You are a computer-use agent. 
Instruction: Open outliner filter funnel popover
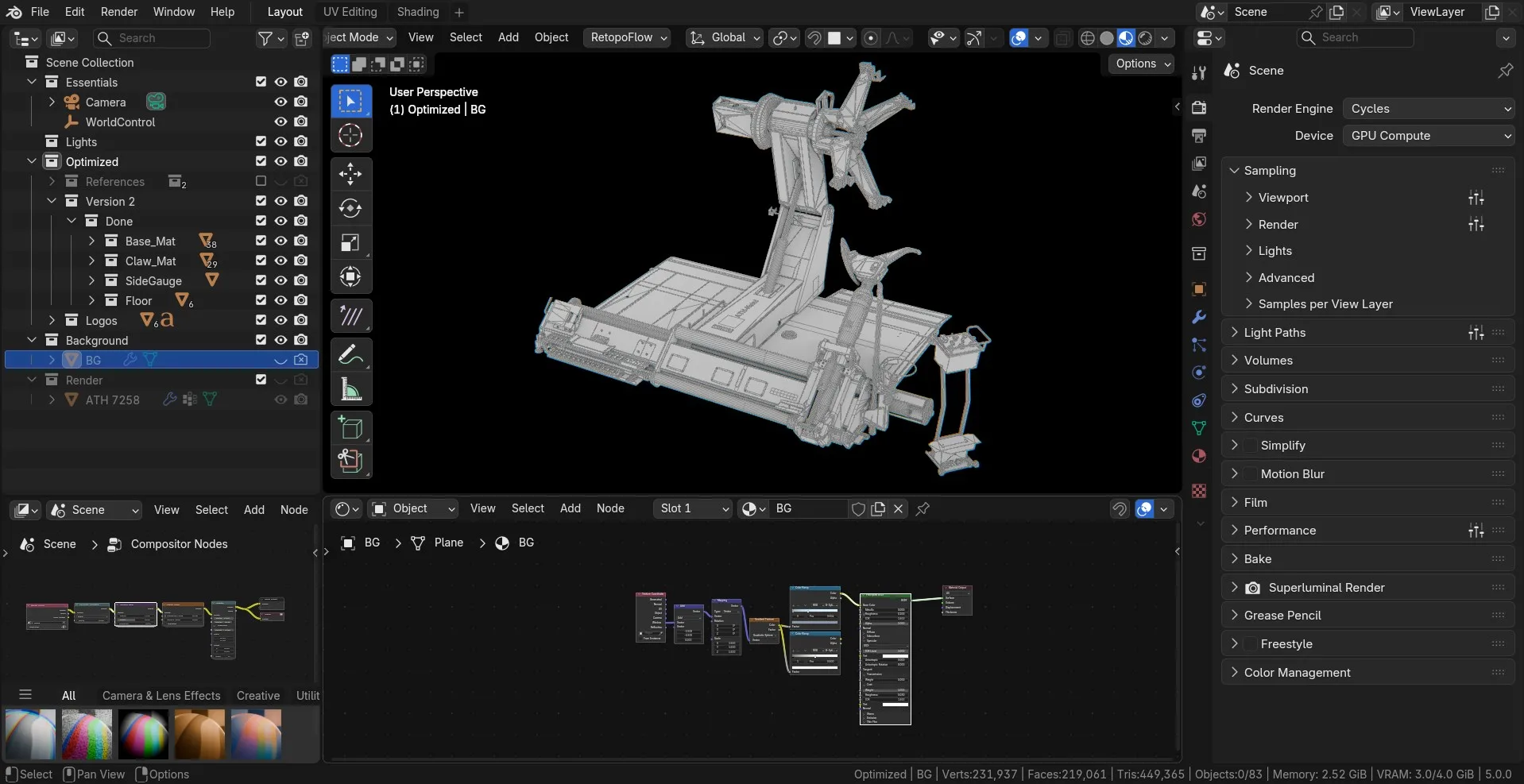point(271,38)
